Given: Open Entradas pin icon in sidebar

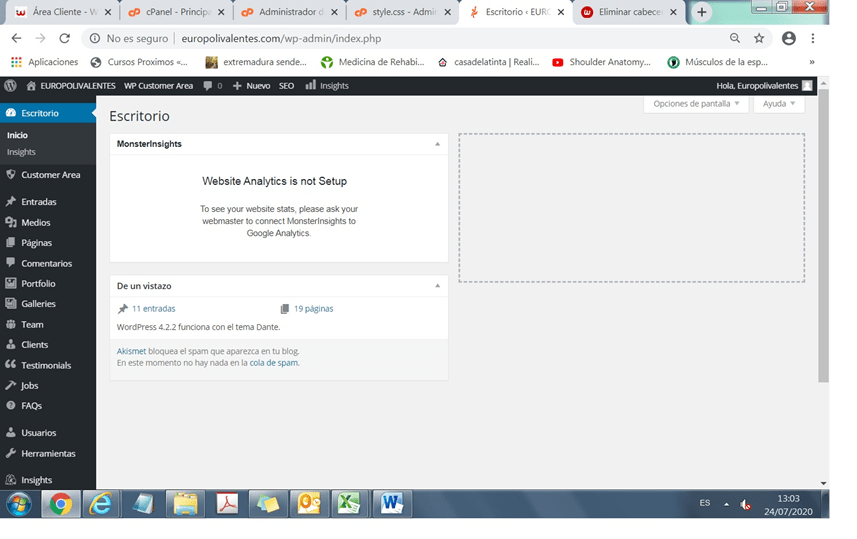Looking at the screenshot, I should click(10, 201).
